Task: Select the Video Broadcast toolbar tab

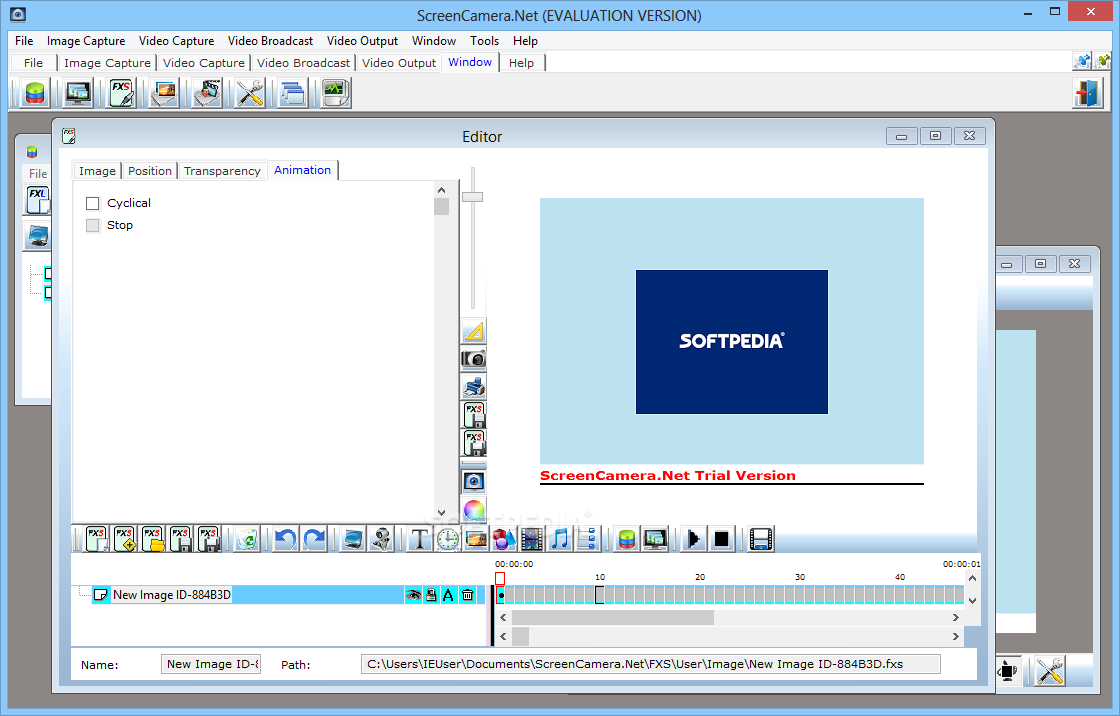Action: (x=304, y=63)
